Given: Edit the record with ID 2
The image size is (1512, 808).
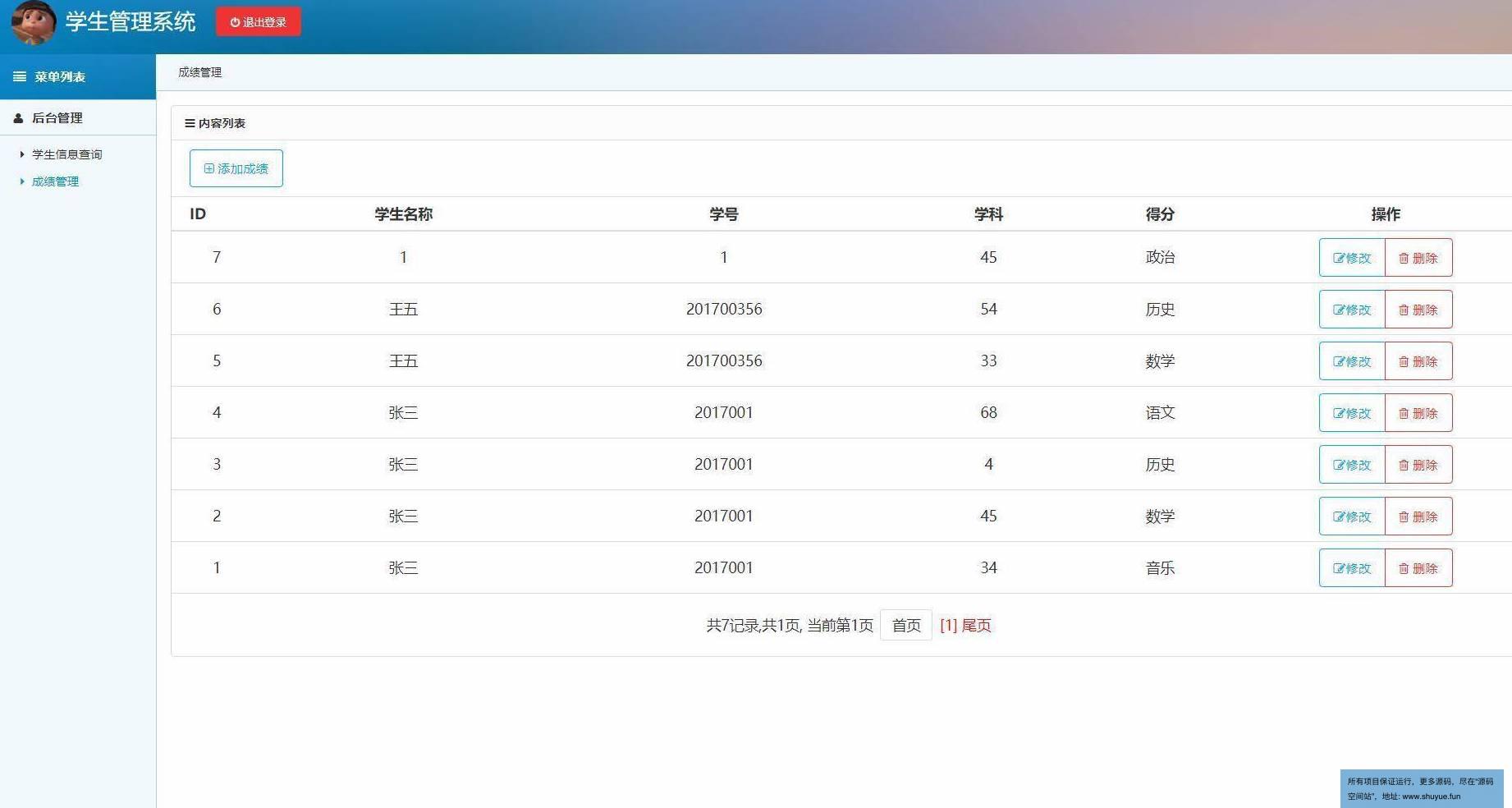Looking at the screenshot, I should tap(1352, 516).
